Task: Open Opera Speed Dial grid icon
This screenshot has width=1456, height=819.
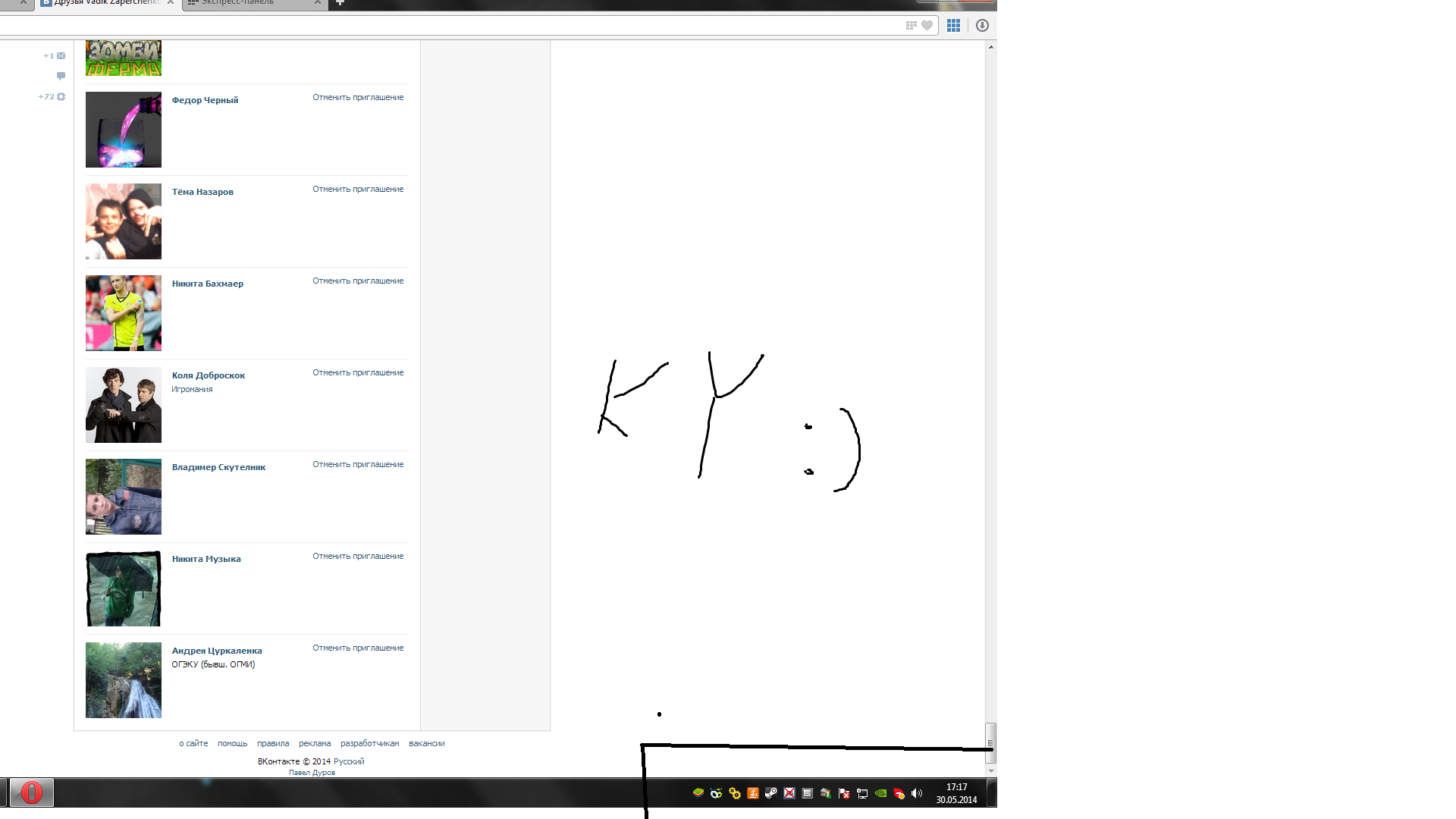Action: pyautogui.click(x=953, y=26)
